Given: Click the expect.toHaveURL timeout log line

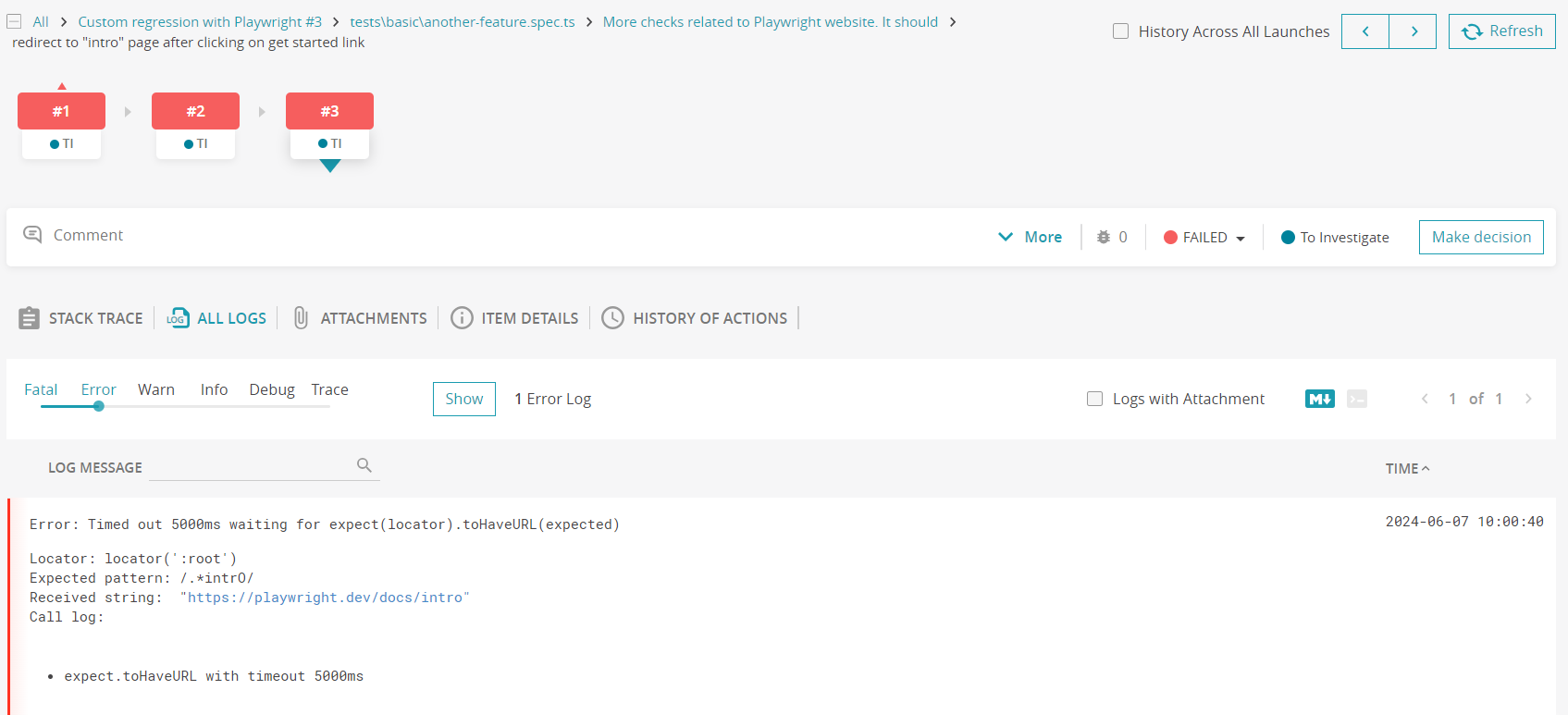Looking at the screenshot, I should (x=214, y=676).
